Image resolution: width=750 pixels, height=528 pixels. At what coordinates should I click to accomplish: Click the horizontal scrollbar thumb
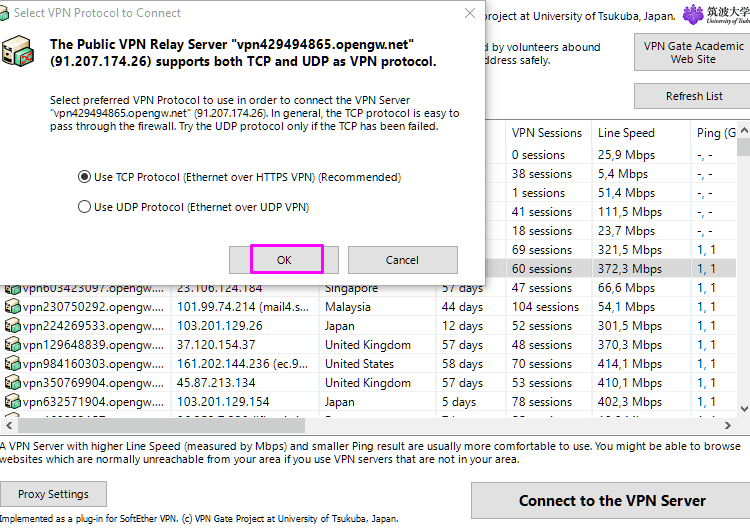click(x=161, y=425)
